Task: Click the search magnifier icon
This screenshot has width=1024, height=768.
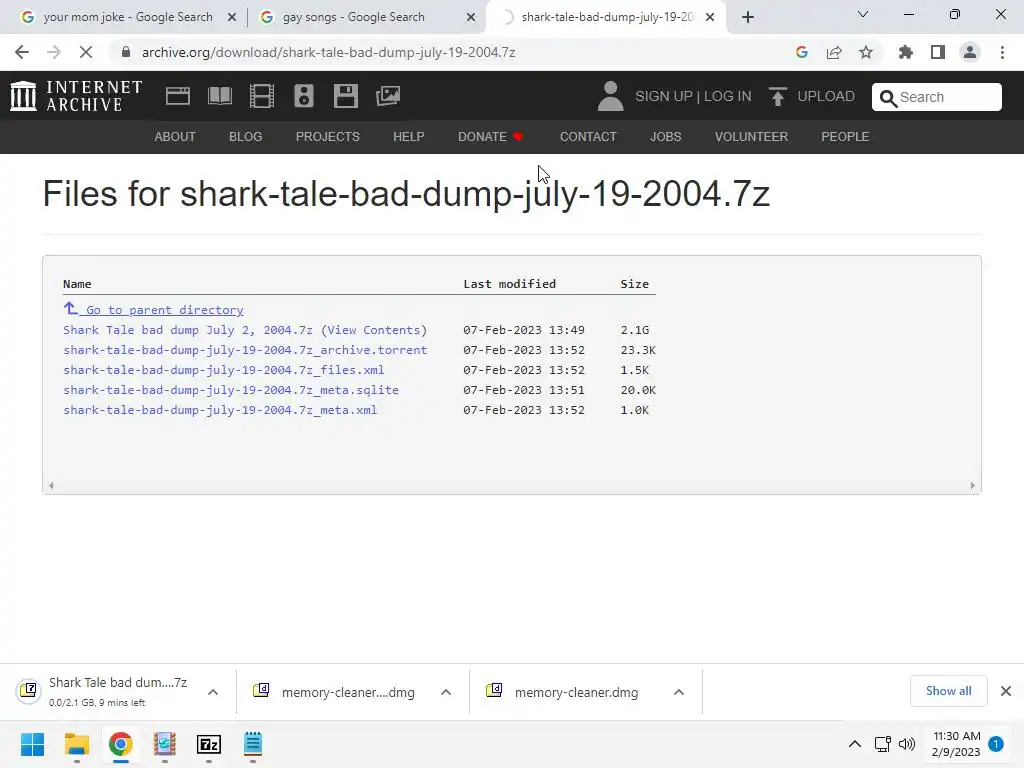Action: (x=888, y=98)
